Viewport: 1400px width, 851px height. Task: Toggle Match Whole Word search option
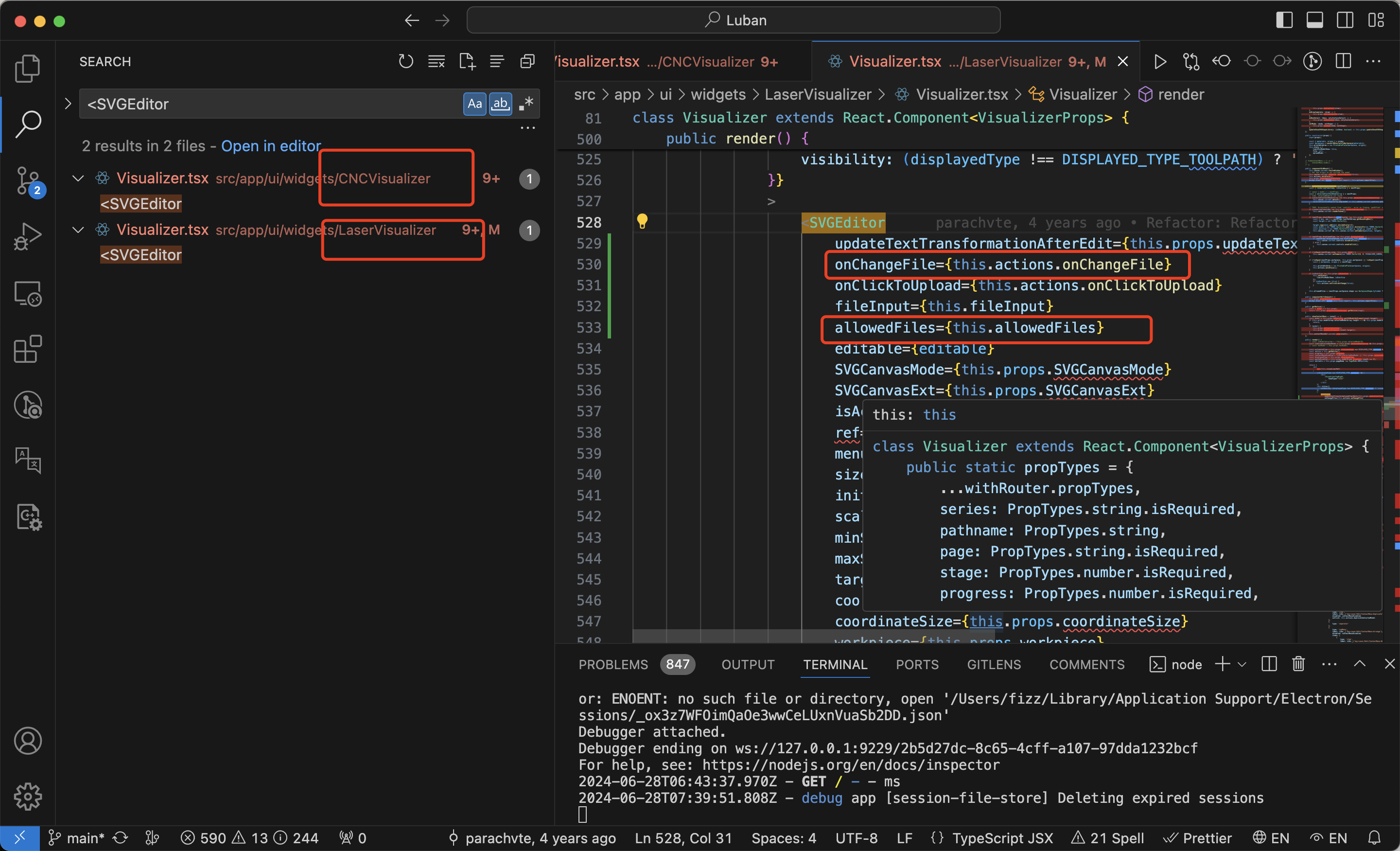pyautogui.click(x=500, y=104)
